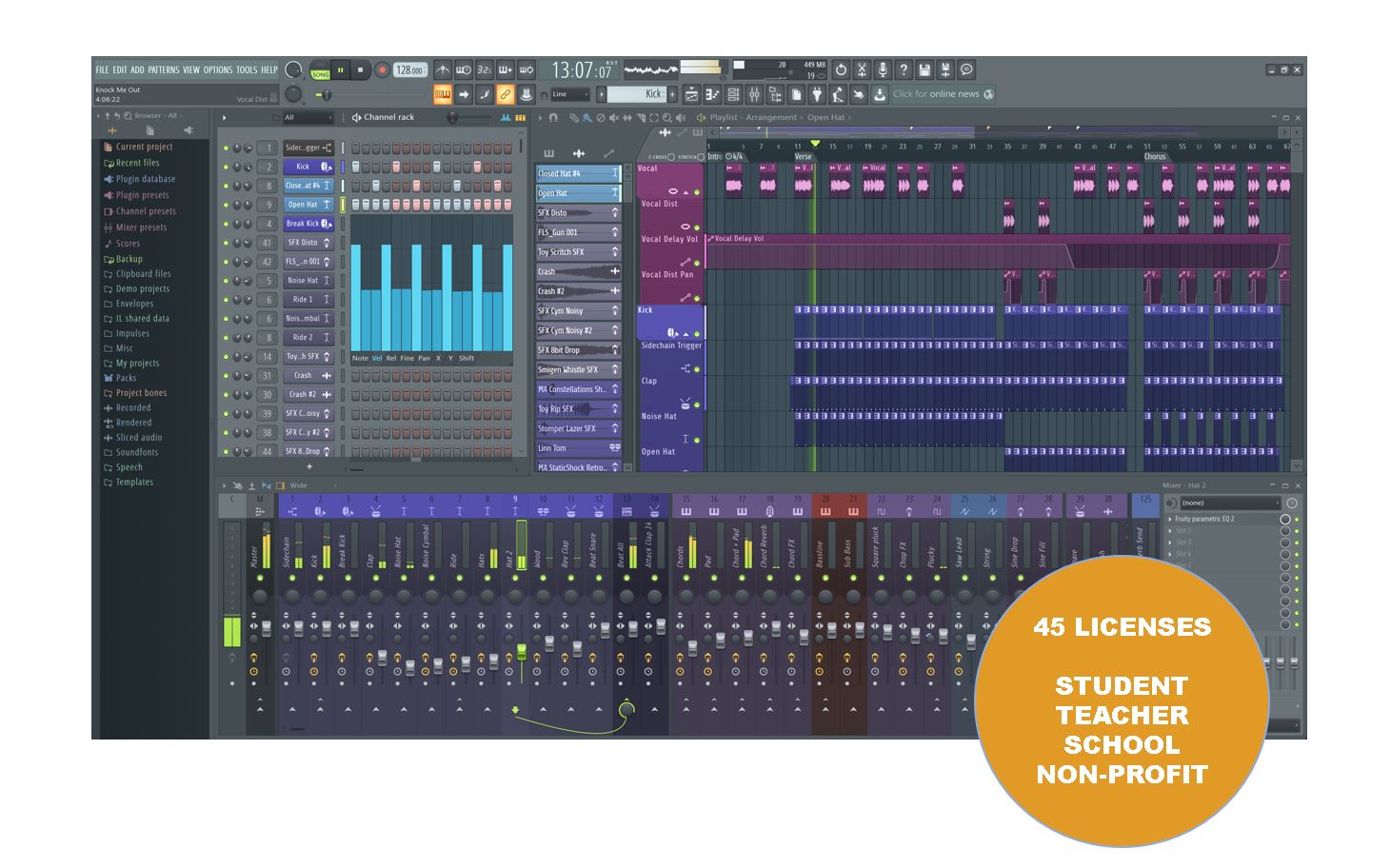The height and width of the screenshot is (868, 1391).
Task: Open the Piano roll view icon
Action: tap(713, 94)
